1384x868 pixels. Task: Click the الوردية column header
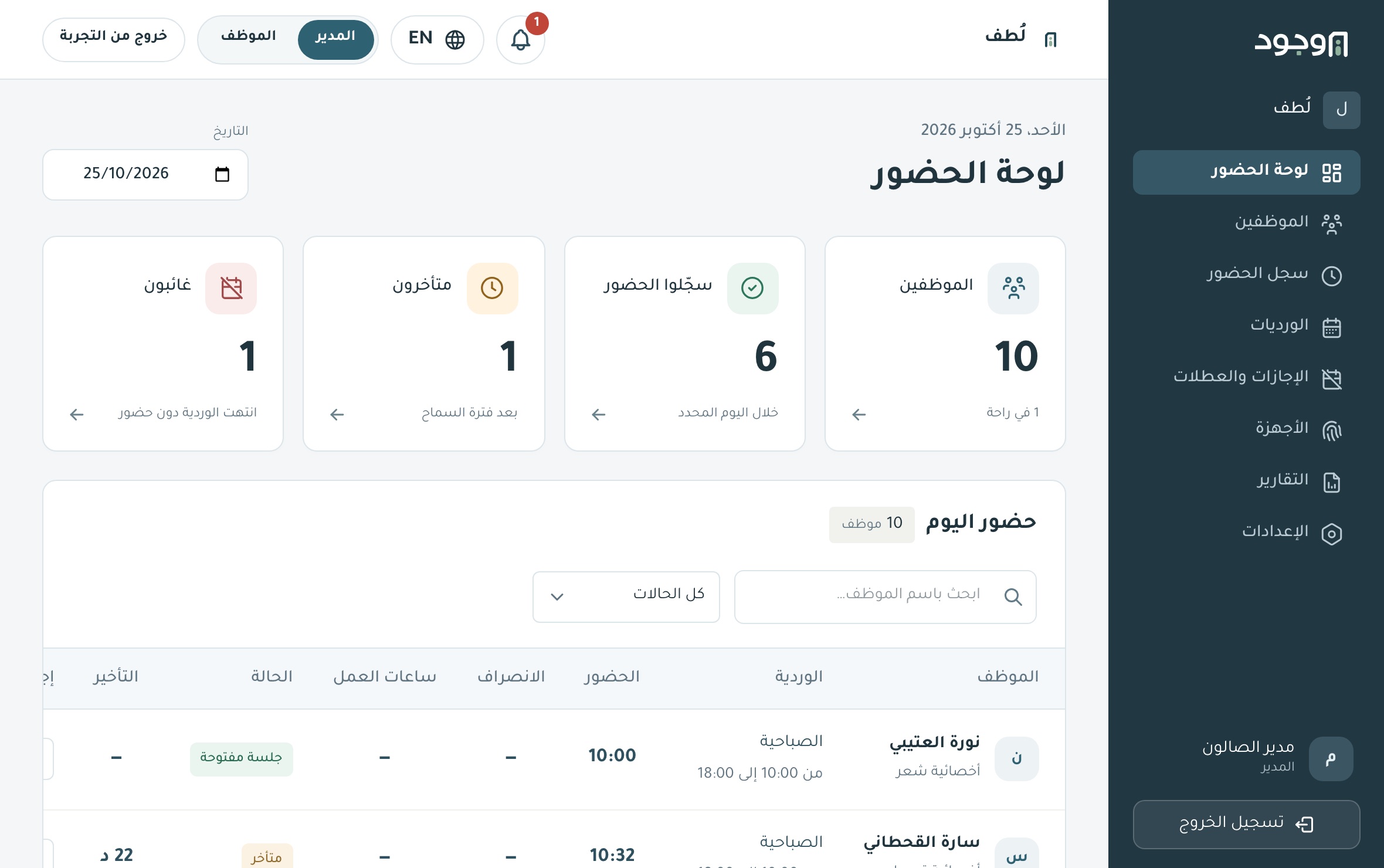click(799, 677)
